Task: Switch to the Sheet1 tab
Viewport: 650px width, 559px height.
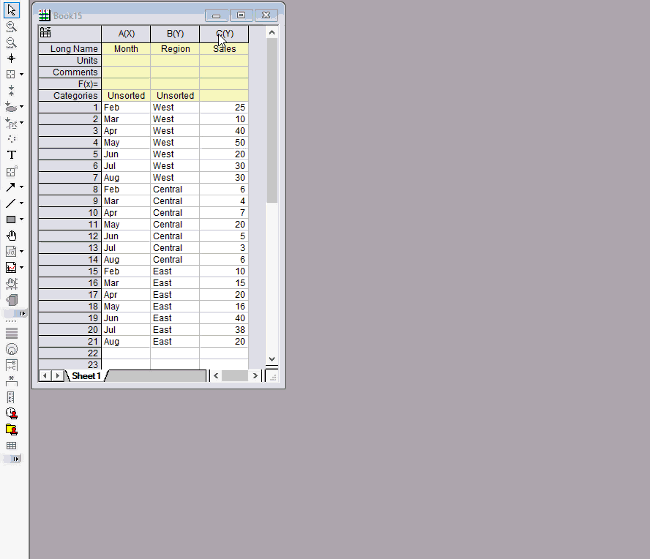Action: coord(86,376)
